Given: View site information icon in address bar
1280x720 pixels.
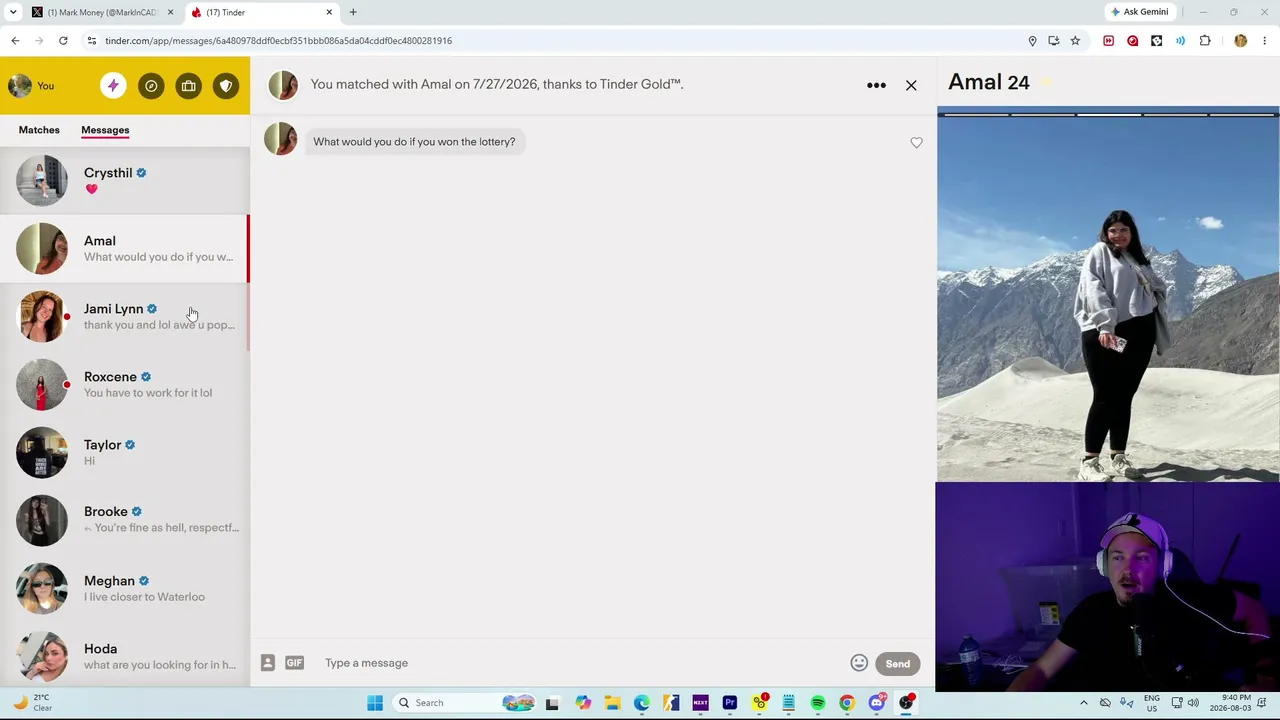Looking at the screenshot, I should (x=91, y=41).
